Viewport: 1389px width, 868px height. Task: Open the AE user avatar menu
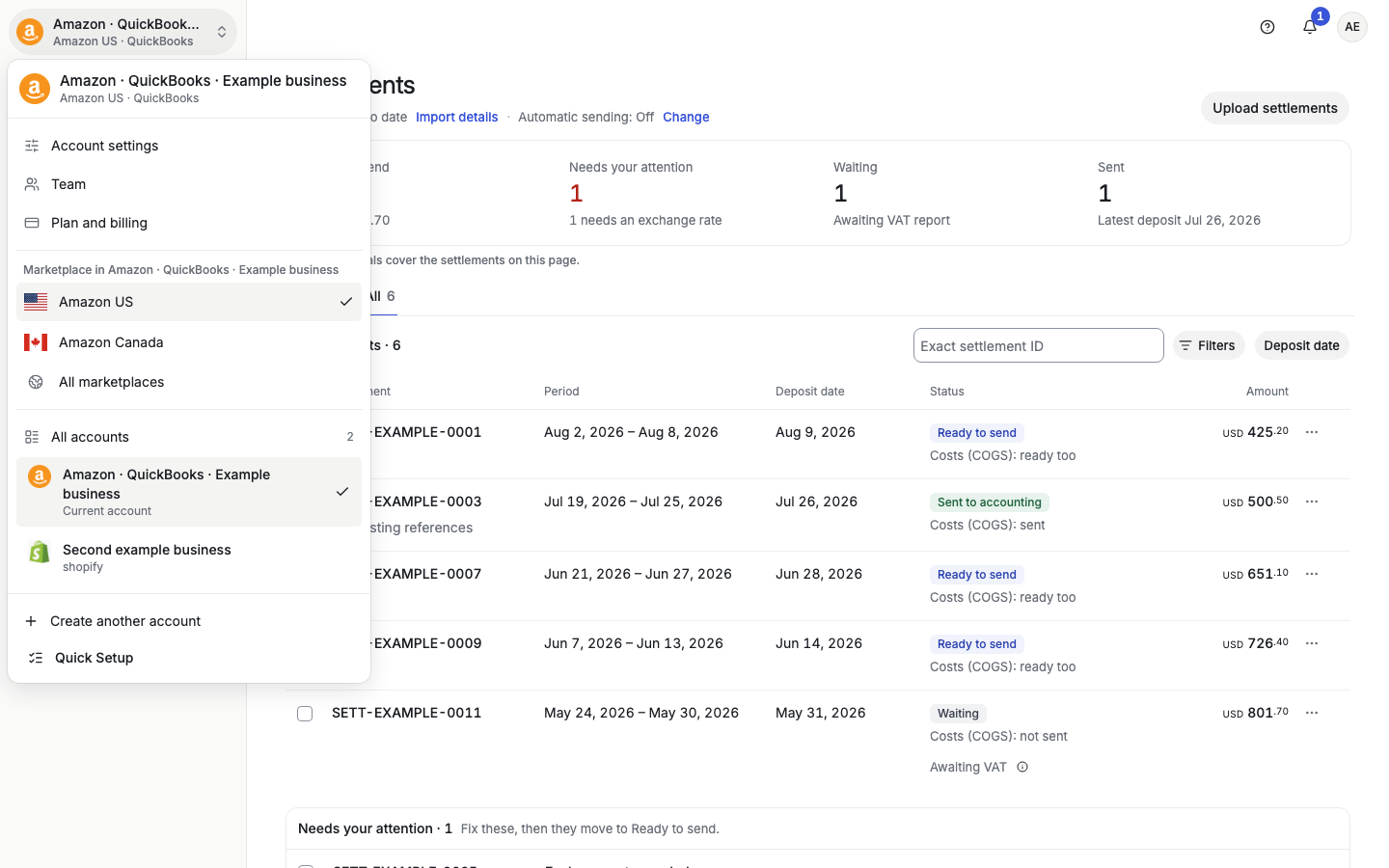(1352, 27)
